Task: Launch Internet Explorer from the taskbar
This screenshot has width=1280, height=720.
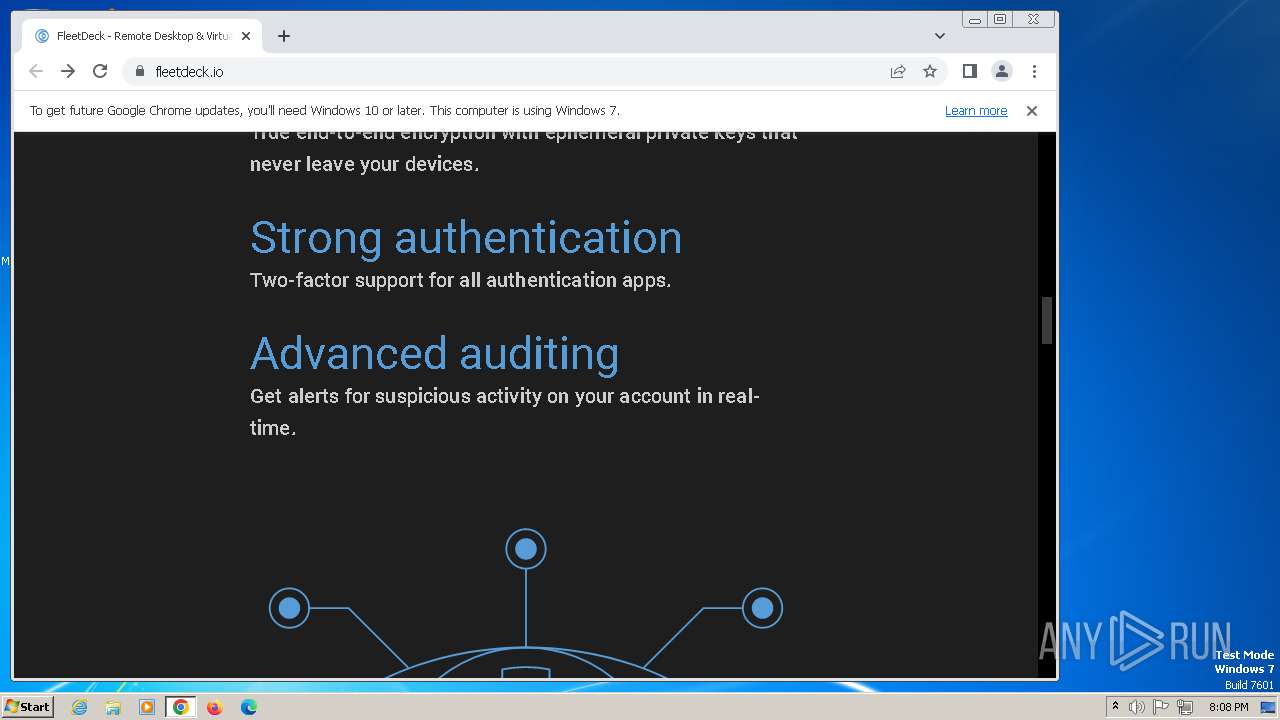Action: [x=79, y=707]
